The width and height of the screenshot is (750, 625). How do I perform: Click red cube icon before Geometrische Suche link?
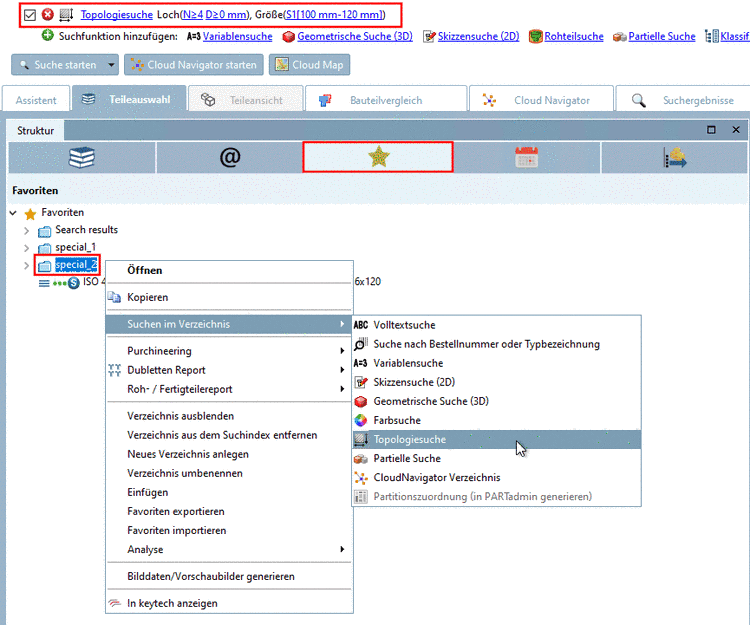point(288,36)
